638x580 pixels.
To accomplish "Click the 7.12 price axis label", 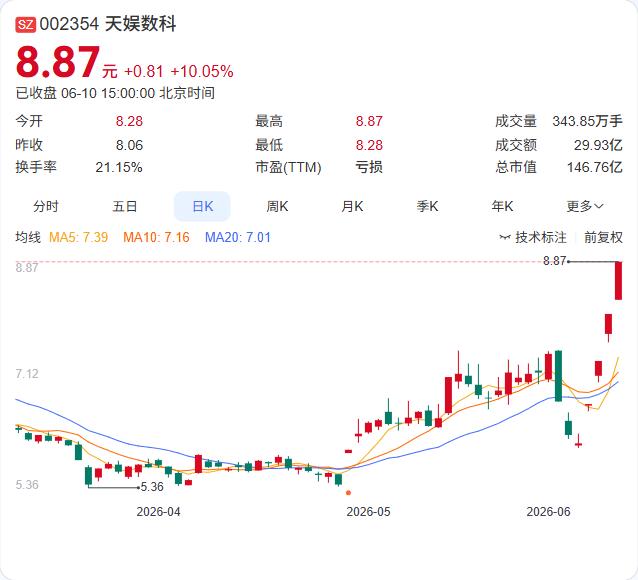I will pyautogui.click(x=27, y=374).
